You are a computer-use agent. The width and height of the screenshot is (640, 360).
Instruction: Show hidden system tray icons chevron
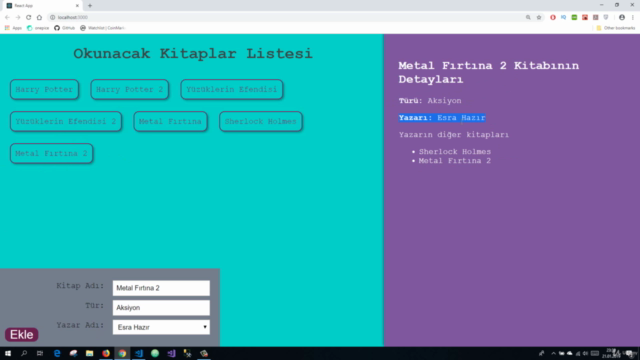(553, 353)
